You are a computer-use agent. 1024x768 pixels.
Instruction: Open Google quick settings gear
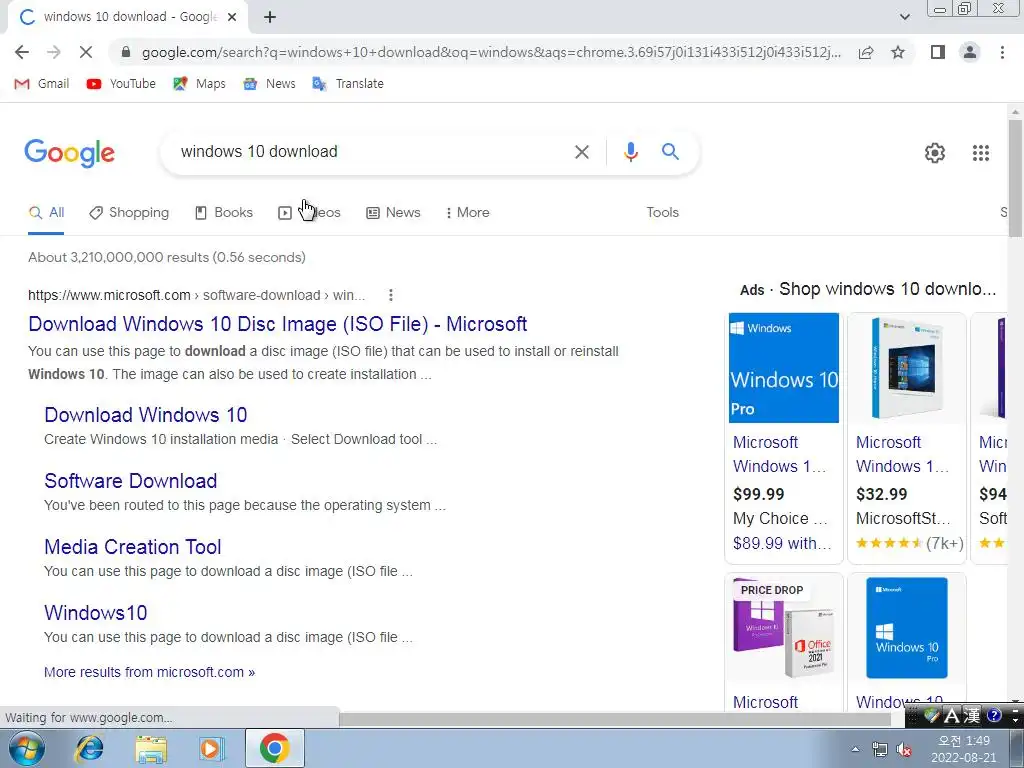pyautogui.click(x=935, y=153)
